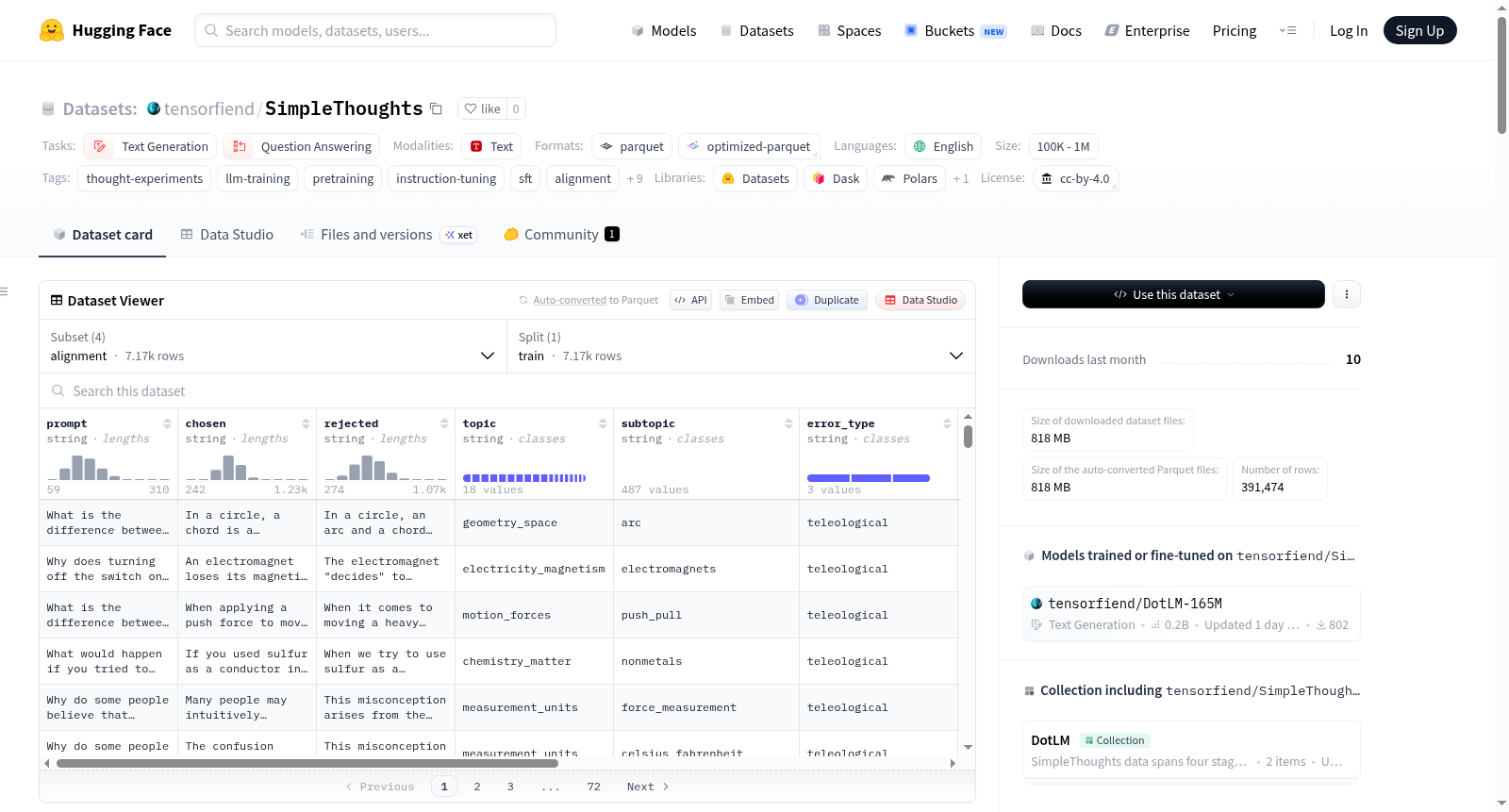Screen dimensions: 1509x812
Task: Click the Embed button
Action: click(751, 300)
